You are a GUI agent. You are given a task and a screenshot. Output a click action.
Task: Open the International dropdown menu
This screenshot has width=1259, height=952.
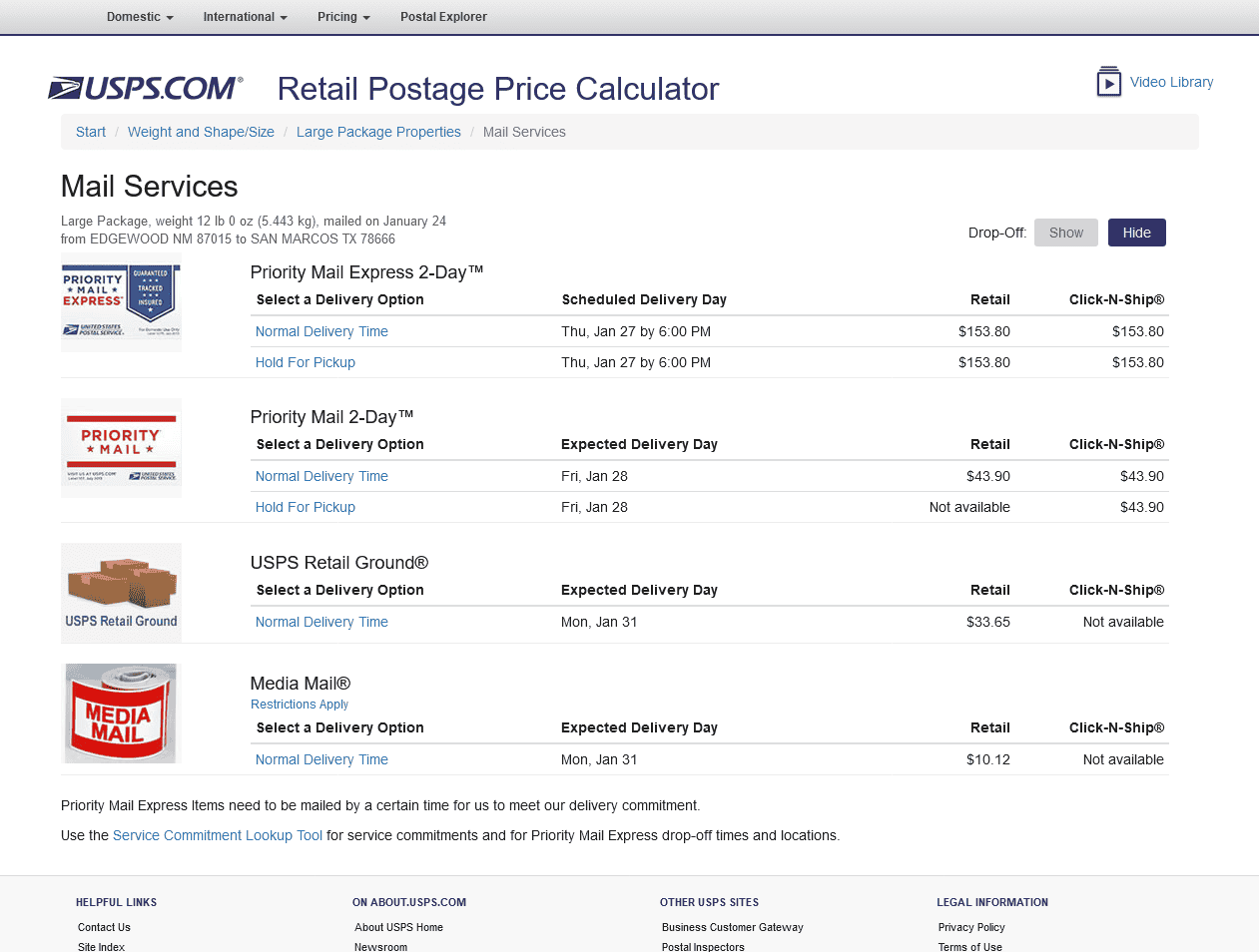(245, 17)
